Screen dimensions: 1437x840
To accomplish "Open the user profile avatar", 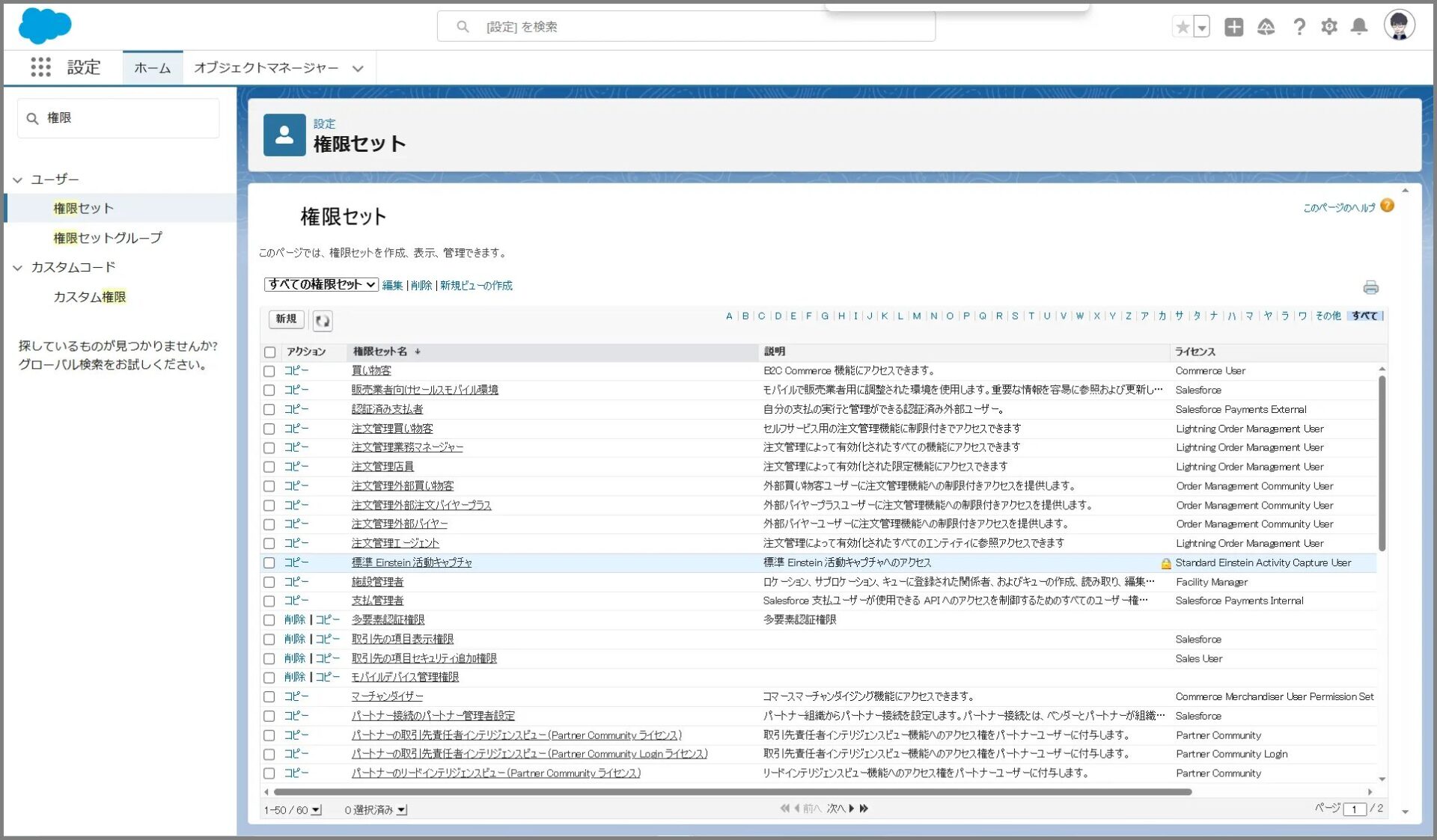I will (1399, 25).
